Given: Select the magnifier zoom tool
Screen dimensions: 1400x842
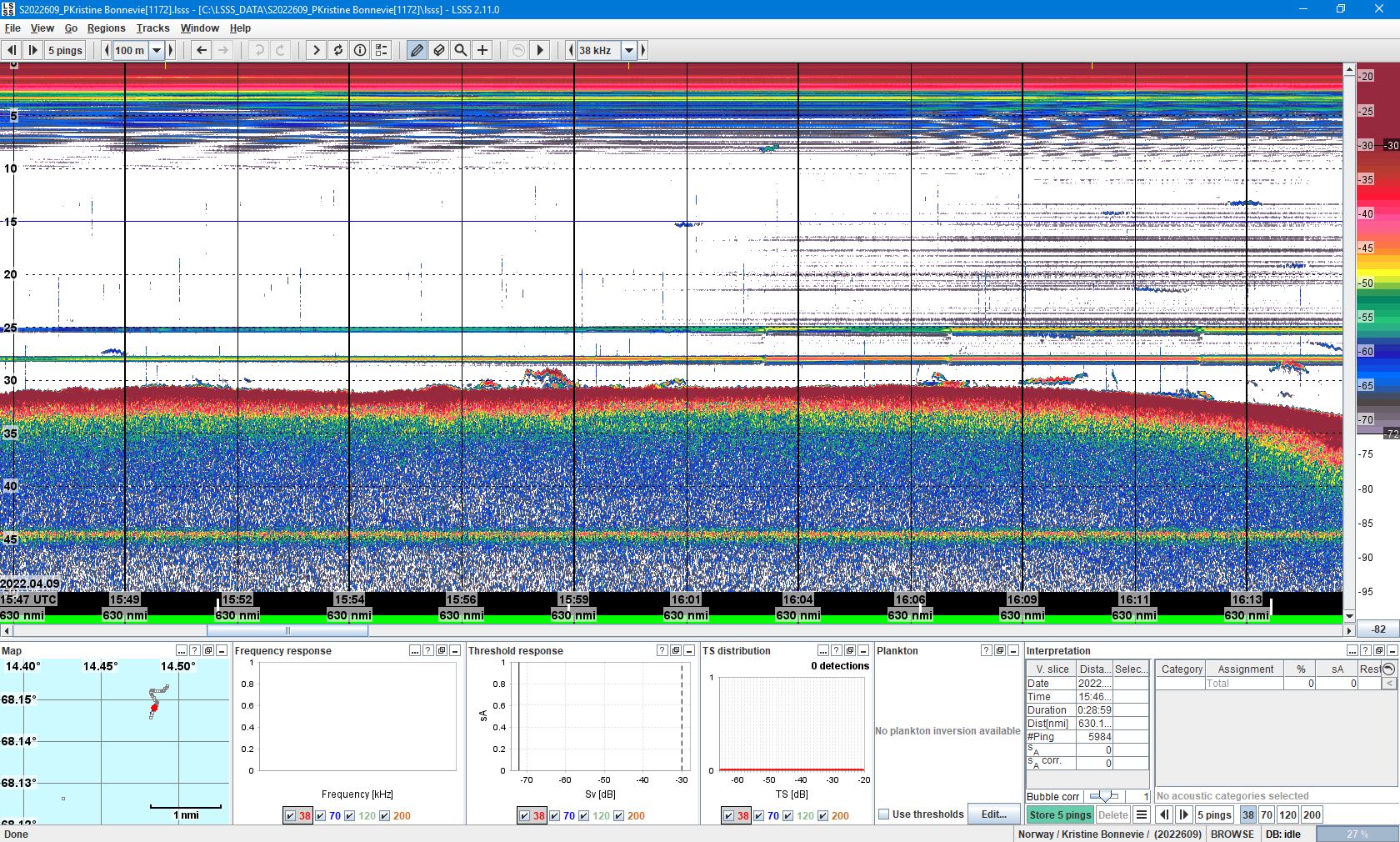Looking at the screenshot, I should point(460,50).
